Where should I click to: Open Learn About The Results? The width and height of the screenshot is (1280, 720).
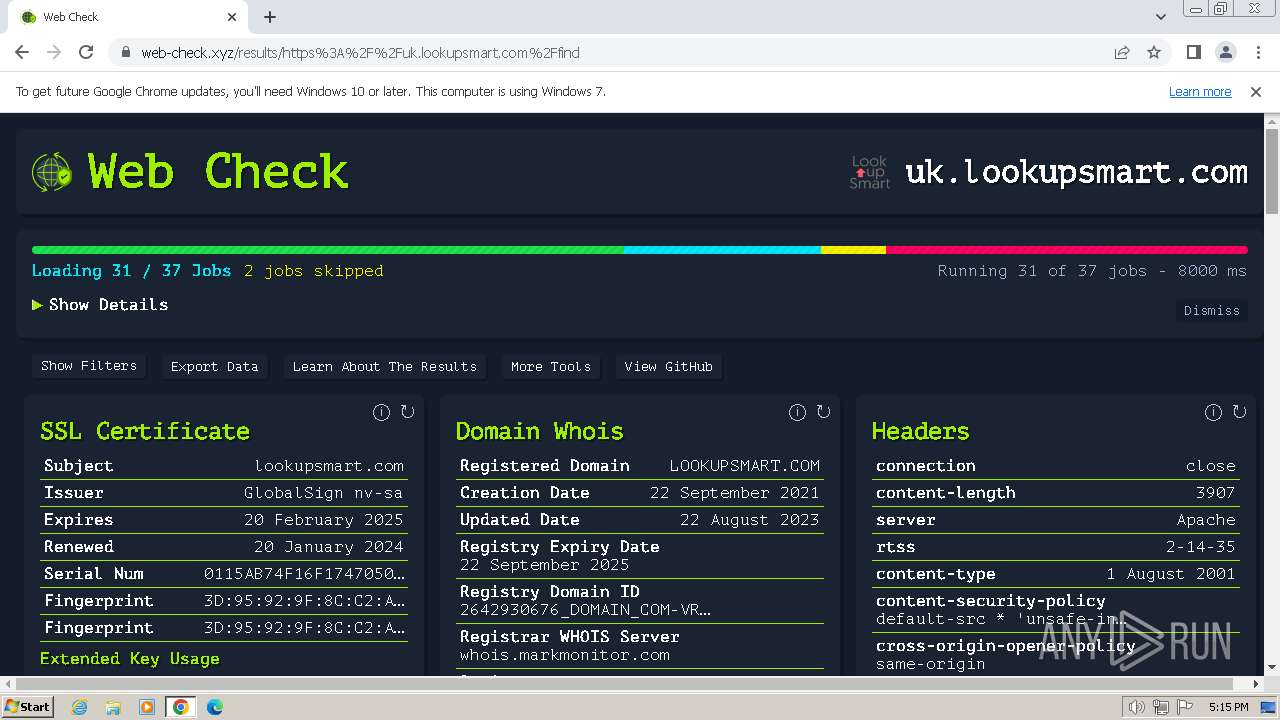point(384,367)
